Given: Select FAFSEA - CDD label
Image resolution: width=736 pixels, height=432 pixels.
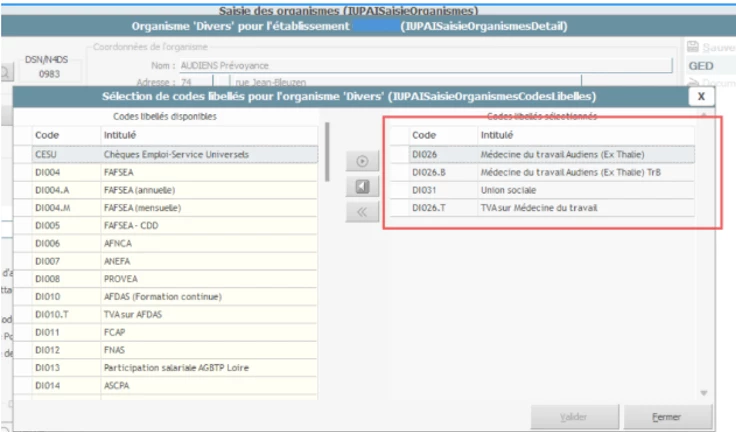Looking at the screenshot, I should (x=131, y=226).
